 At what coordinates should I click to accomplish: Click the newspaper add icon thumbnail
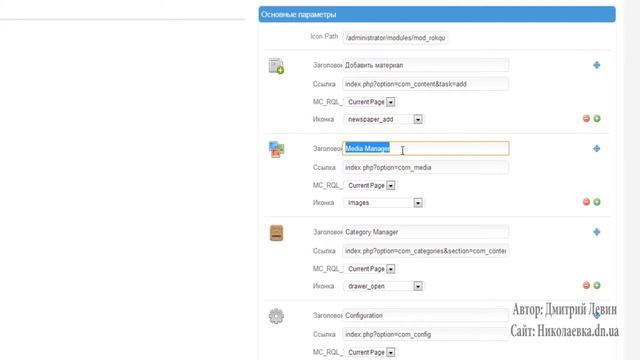276,66
